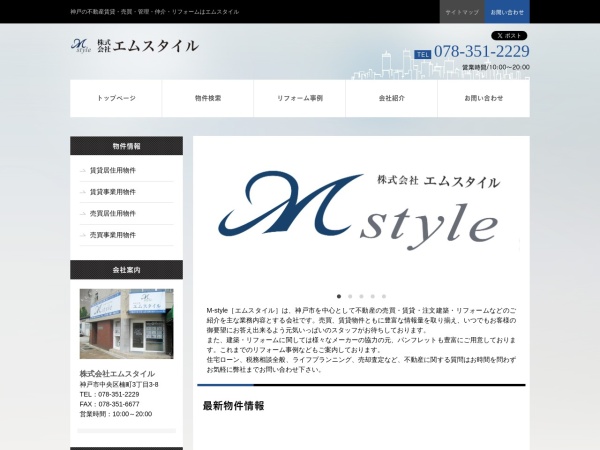600x450 pixels.
Task: Click the 最新物件情報 section heading
Action: [x=233, y=406]
